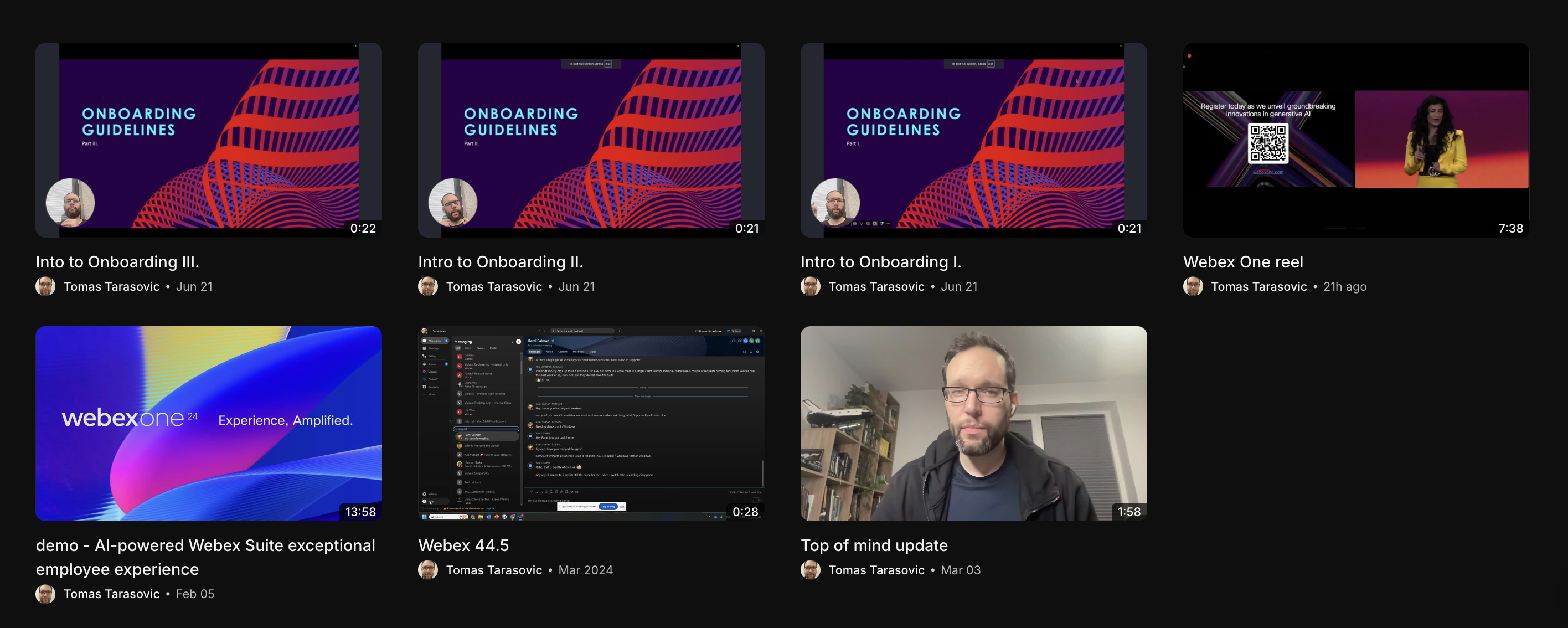
Task: Click Tomas Tarasovic name under Into to Onboarding III.
Action: [111, 286]
